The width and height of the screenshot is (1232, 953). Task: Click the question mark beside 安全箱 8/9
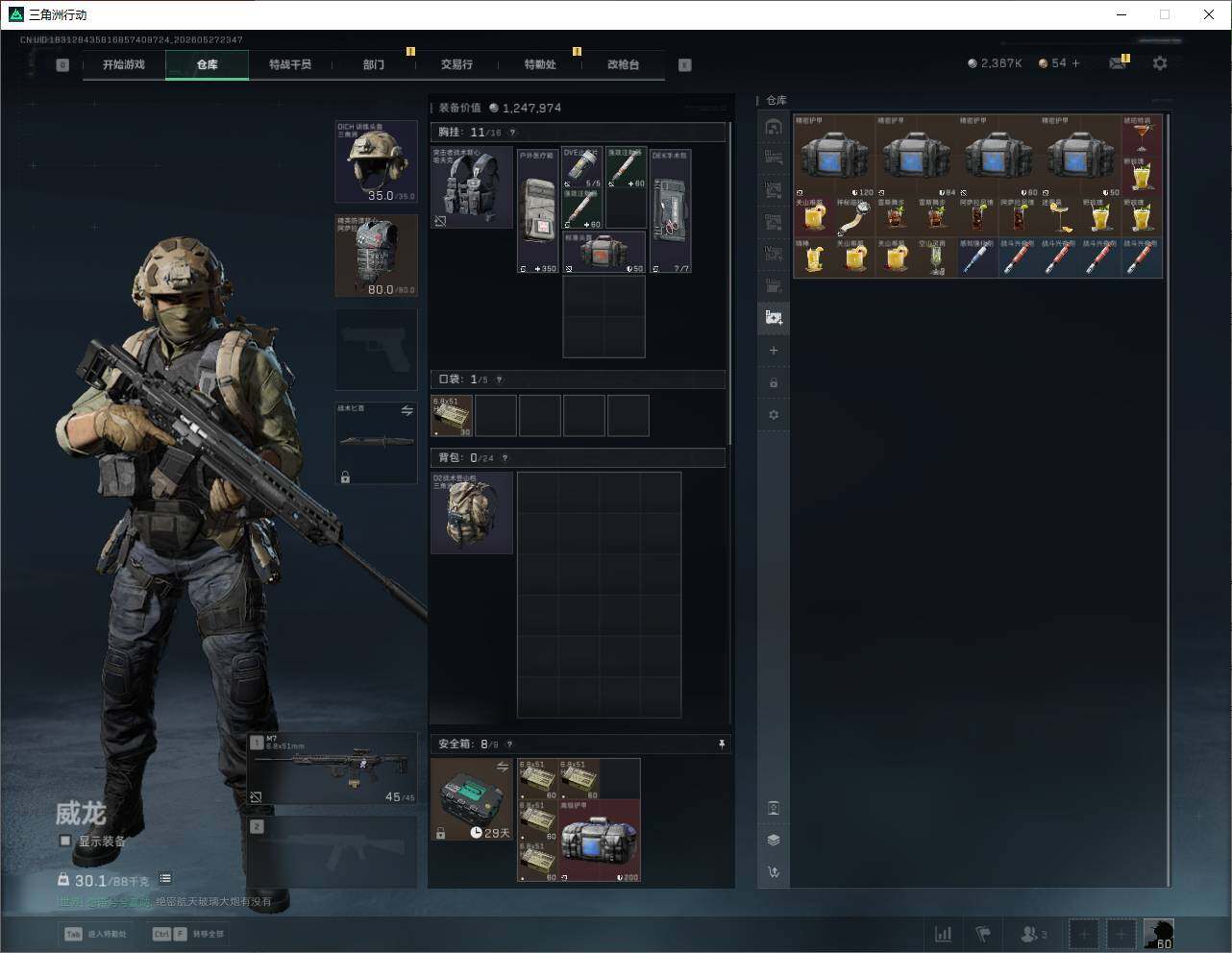509,744
